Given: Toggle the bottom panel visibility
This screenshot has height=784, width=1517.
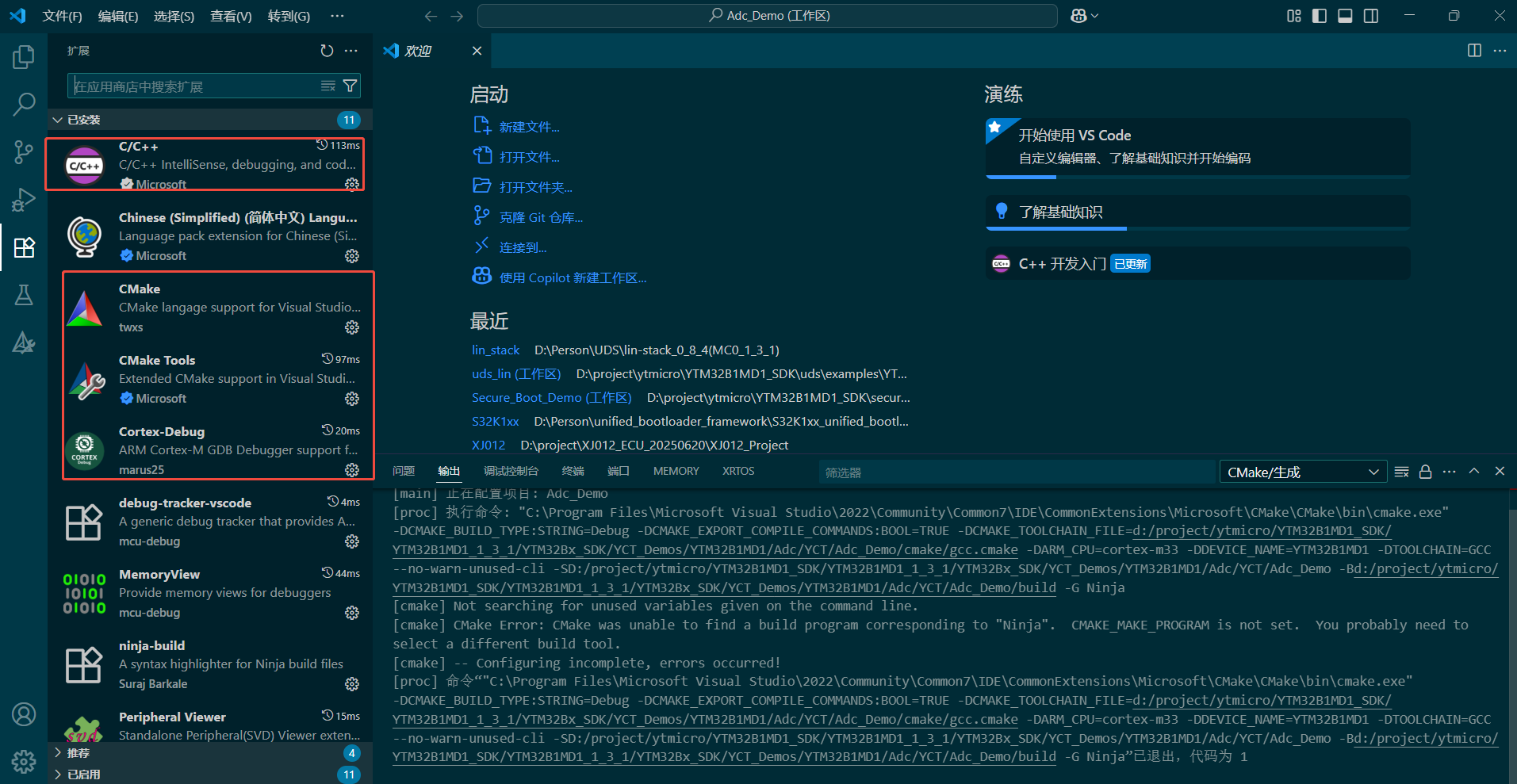Looking at the screenshot, I should [x=1345, y=16].
